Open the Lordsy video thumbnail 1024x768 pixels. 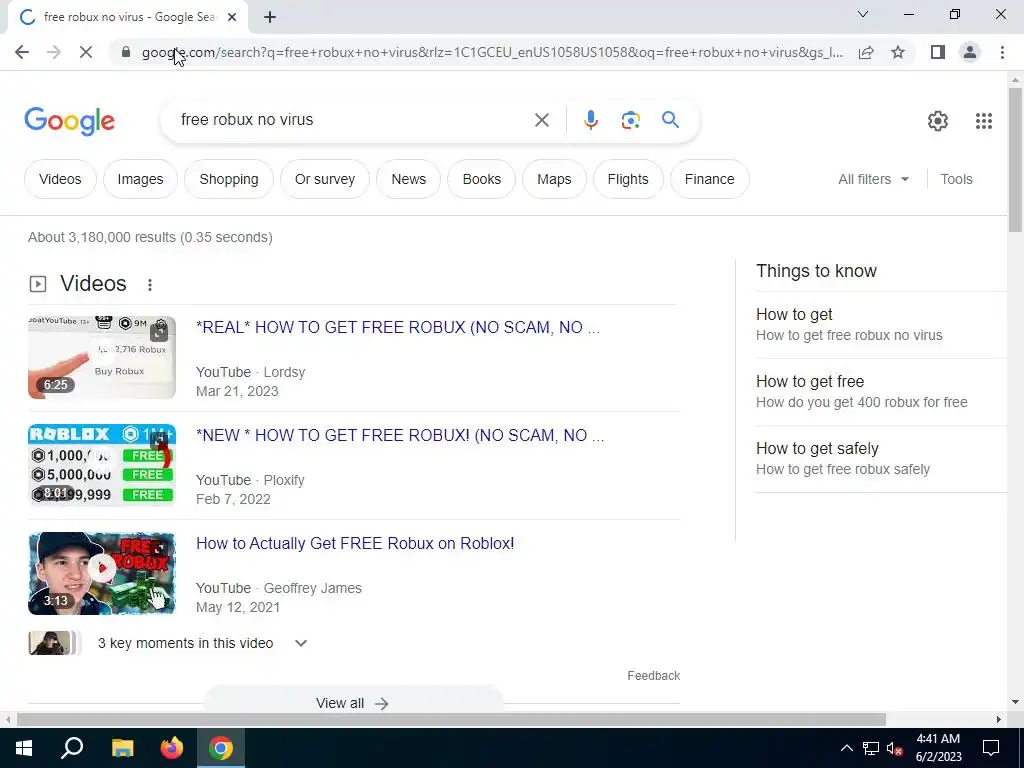pos(102,357)
